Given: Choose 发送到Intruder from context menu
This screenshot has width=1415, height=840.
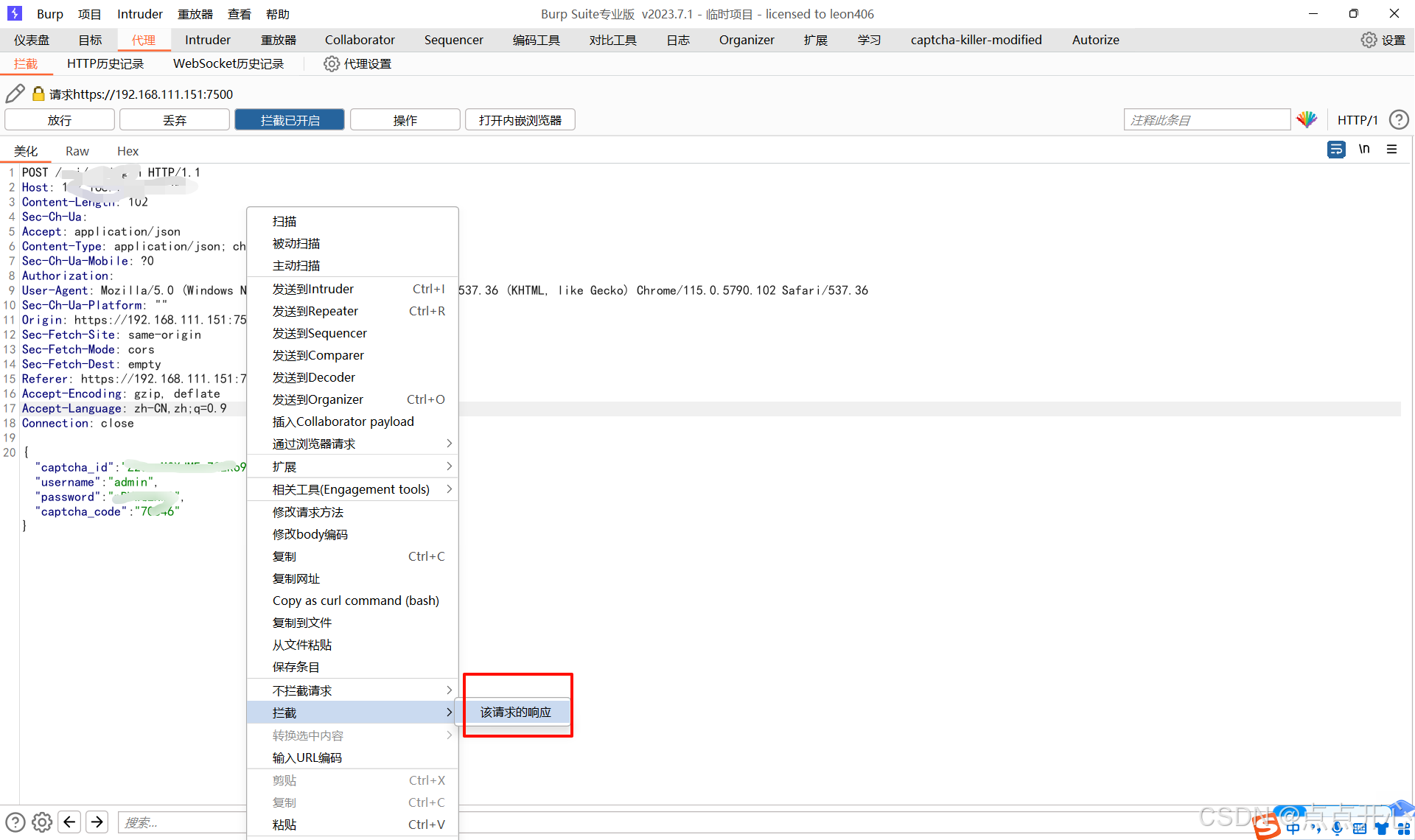Looking at the screenshot, I should (x=352, y=289).
